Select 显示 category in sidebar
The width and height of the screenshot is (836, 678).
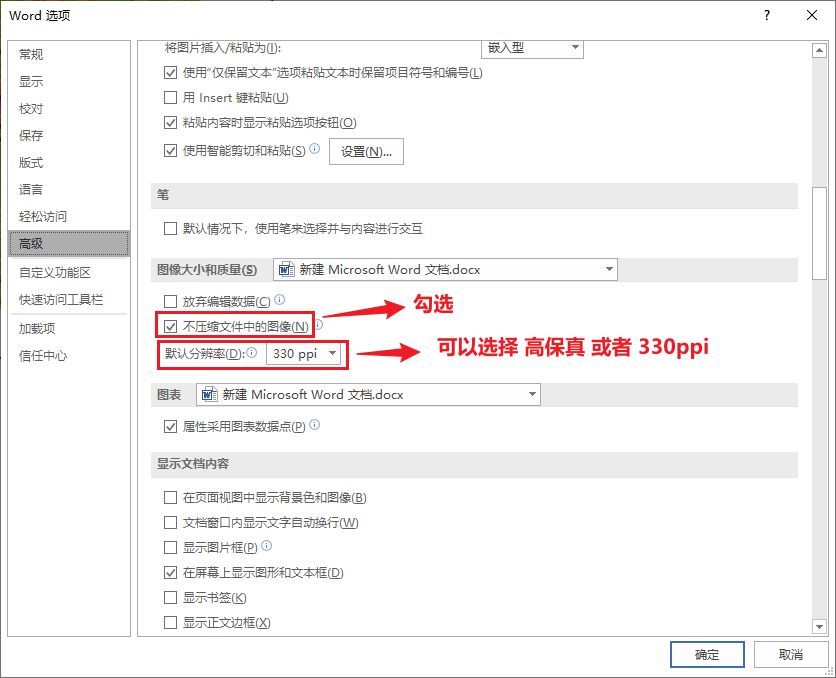(x=69, y=82)
